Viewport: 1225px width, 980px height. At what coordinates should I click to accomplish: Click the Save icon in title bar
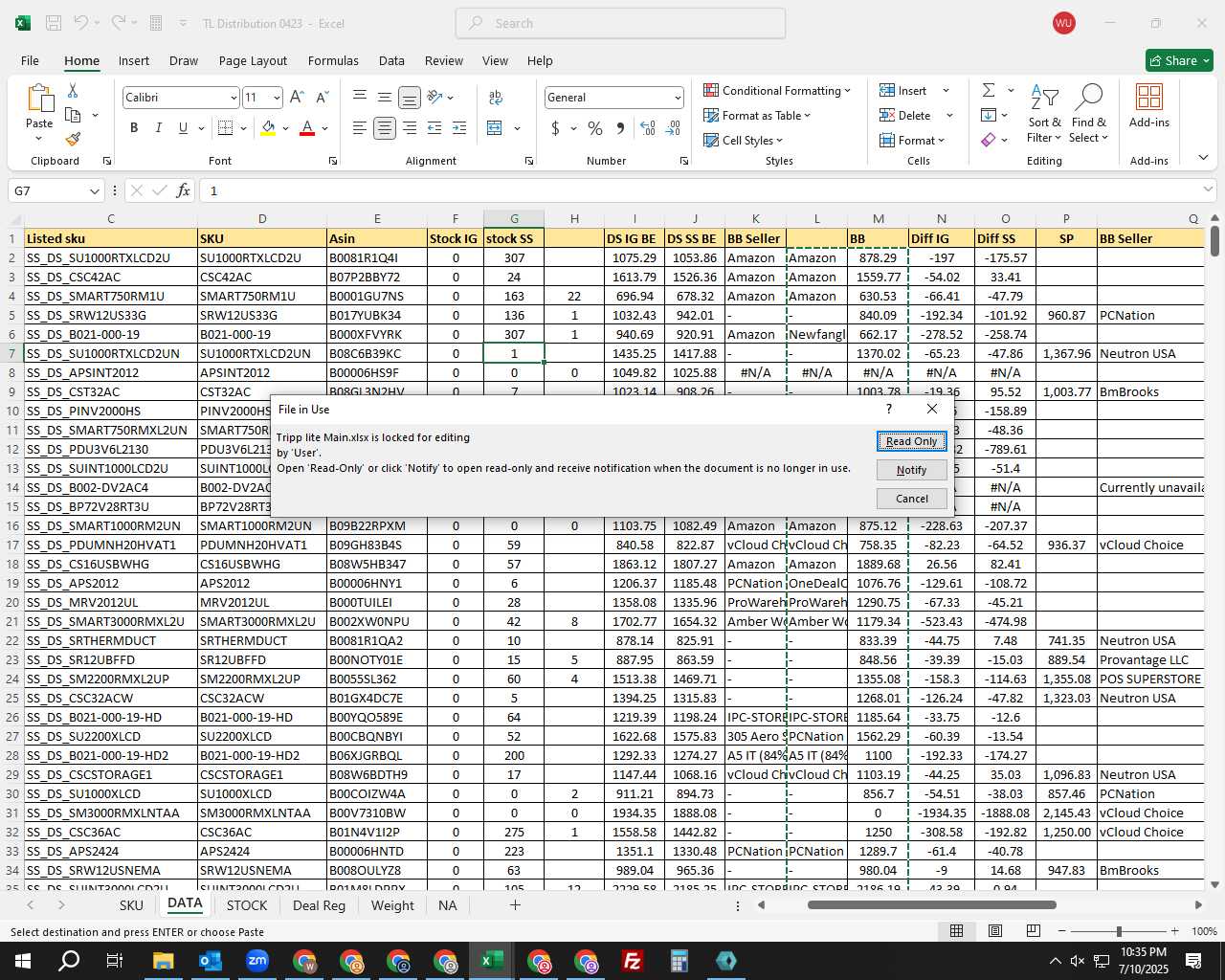[x=54, y=23]
